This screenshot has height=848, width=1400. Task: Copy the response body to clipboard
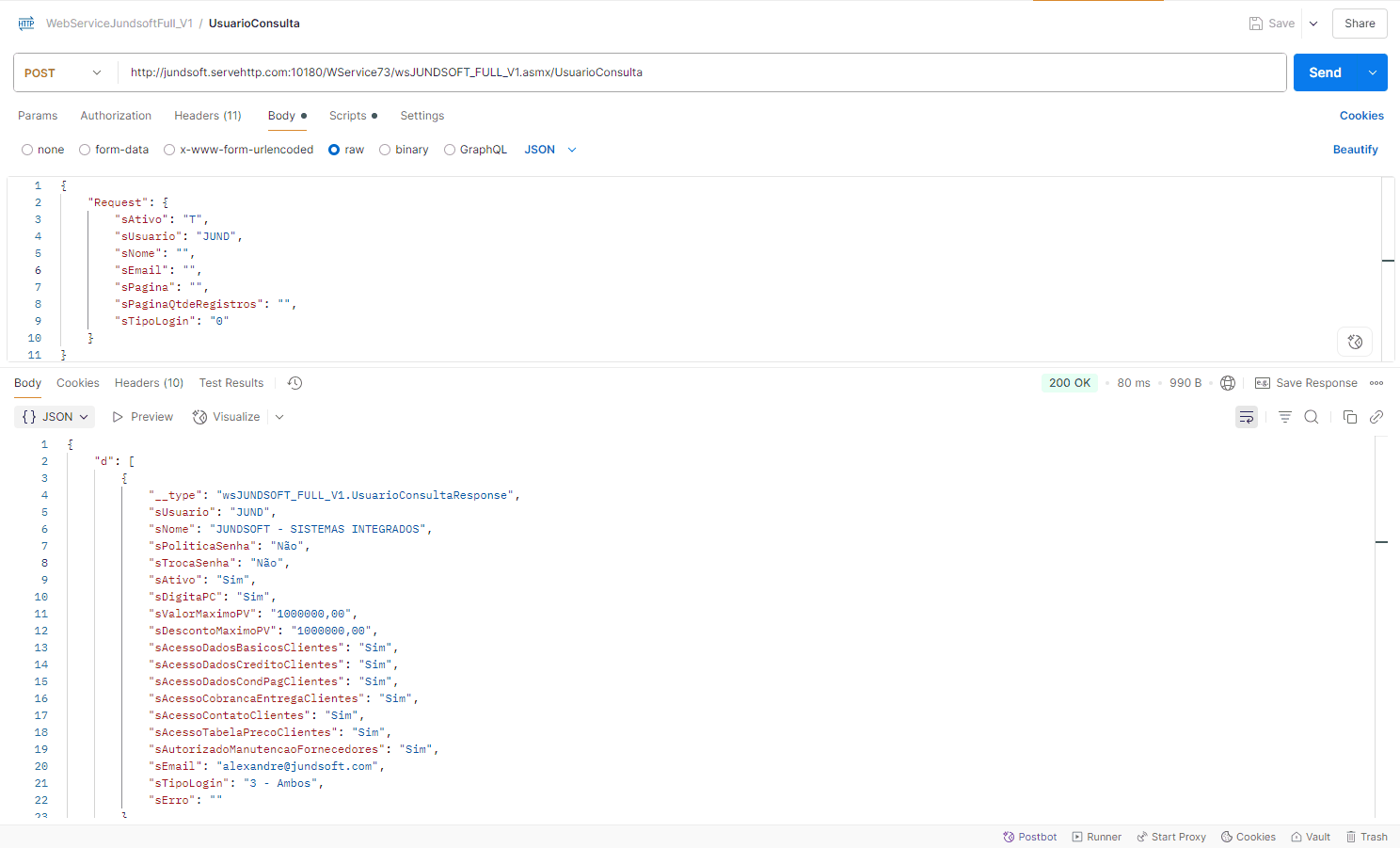coord(1349,417)
